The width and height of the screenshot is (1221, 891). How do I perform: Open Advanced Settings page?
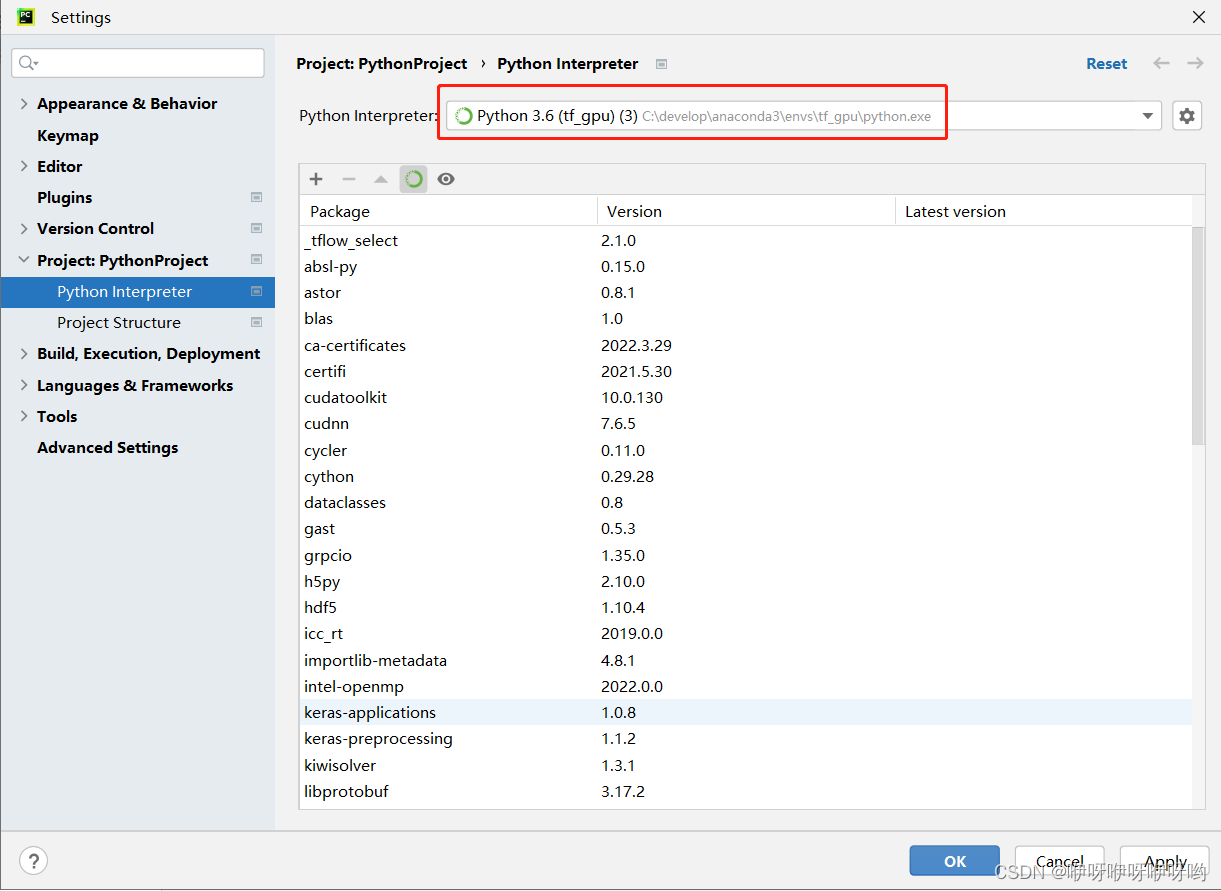[x=108, y=448]
